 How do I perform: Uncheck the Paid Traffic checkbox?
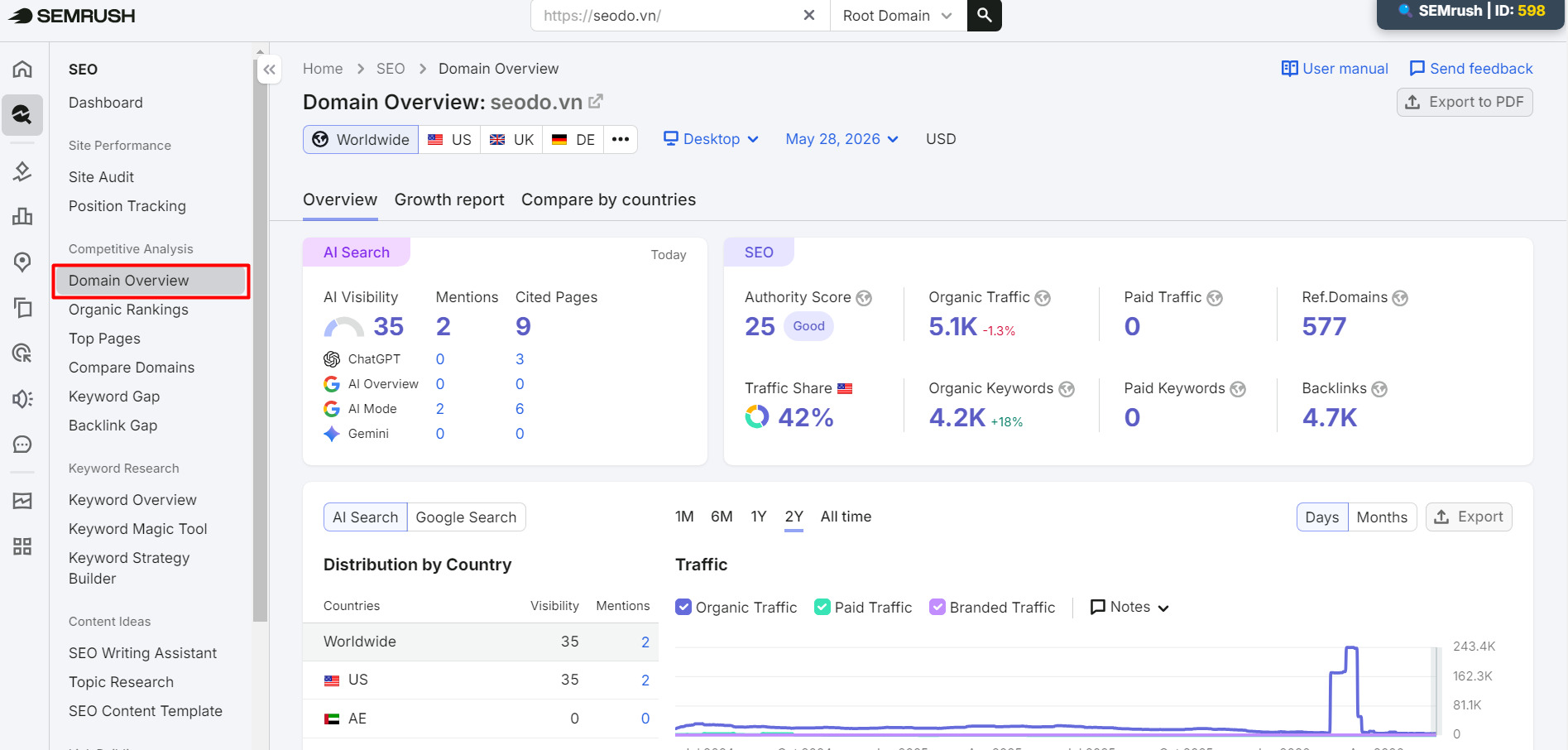[822, 607]
